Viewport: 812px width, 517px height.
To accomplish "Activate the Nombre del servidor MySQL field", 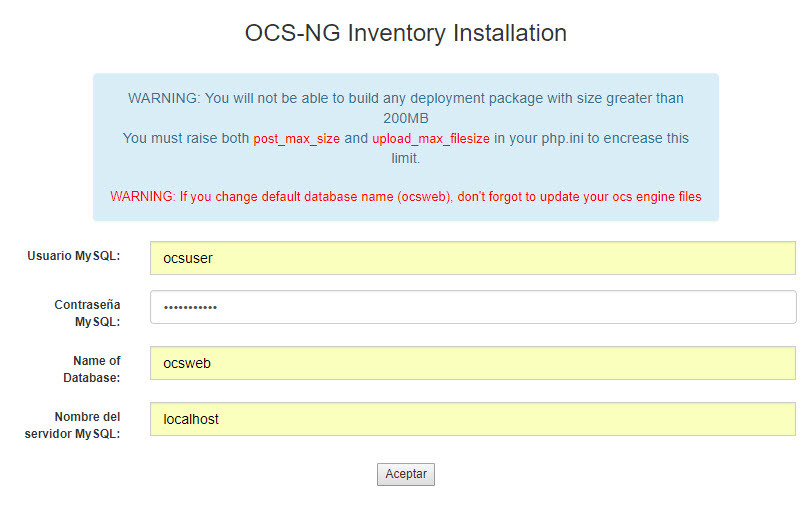I will pos(473,419).
